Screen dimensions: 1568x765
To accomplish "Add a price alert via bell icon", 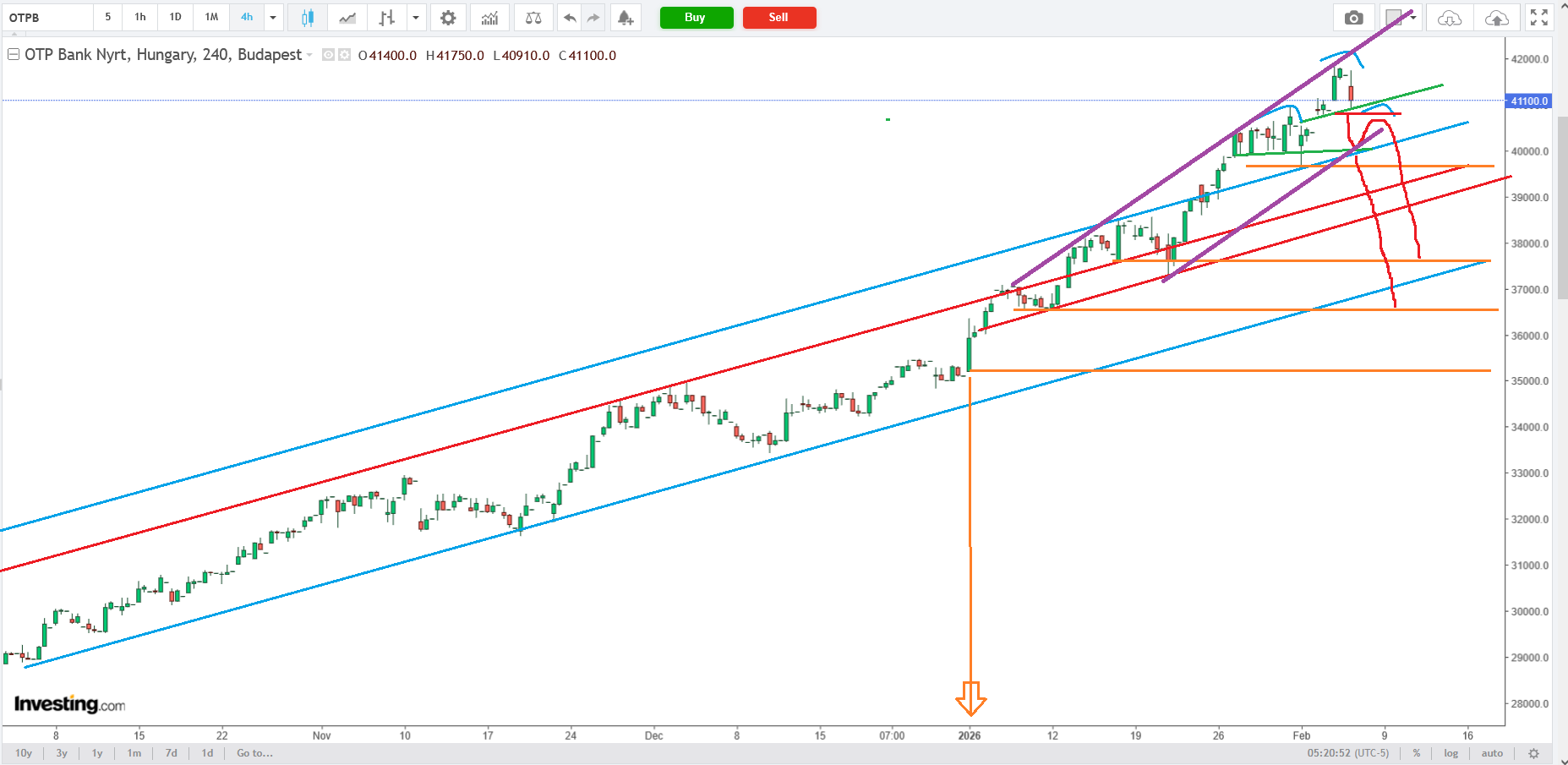I will point(625,18).
